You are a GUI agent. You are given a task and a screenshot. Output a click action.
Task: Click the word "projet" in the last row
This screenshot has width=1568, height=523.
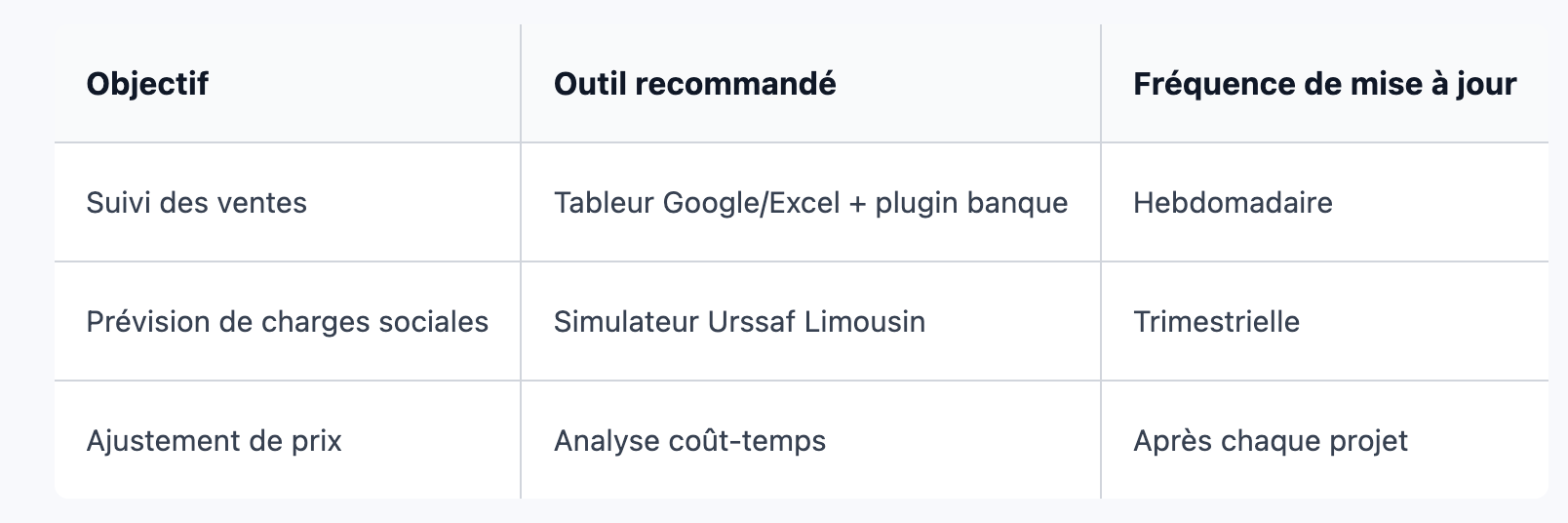[x=1369, y=442]
